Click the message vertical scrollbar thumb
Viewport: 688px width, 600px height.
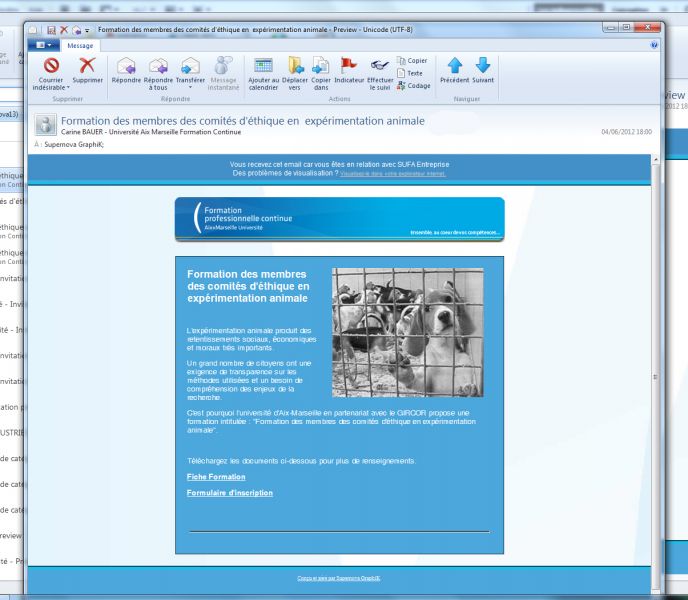click(656, 377)
